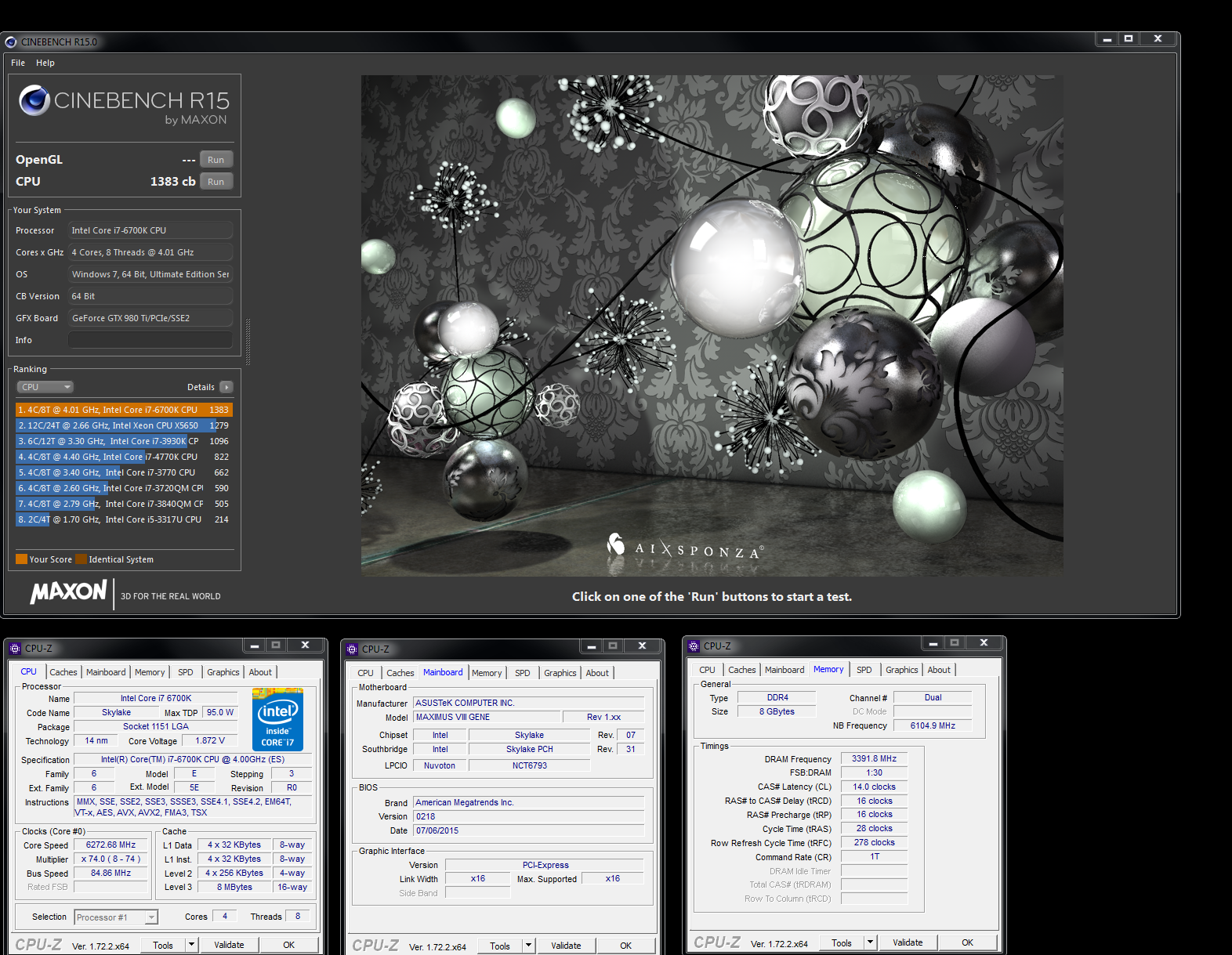The image size is (1232, 955).
Task: Select ranking entry for Core i5-3317U
Action: click(x=124, y=519)
